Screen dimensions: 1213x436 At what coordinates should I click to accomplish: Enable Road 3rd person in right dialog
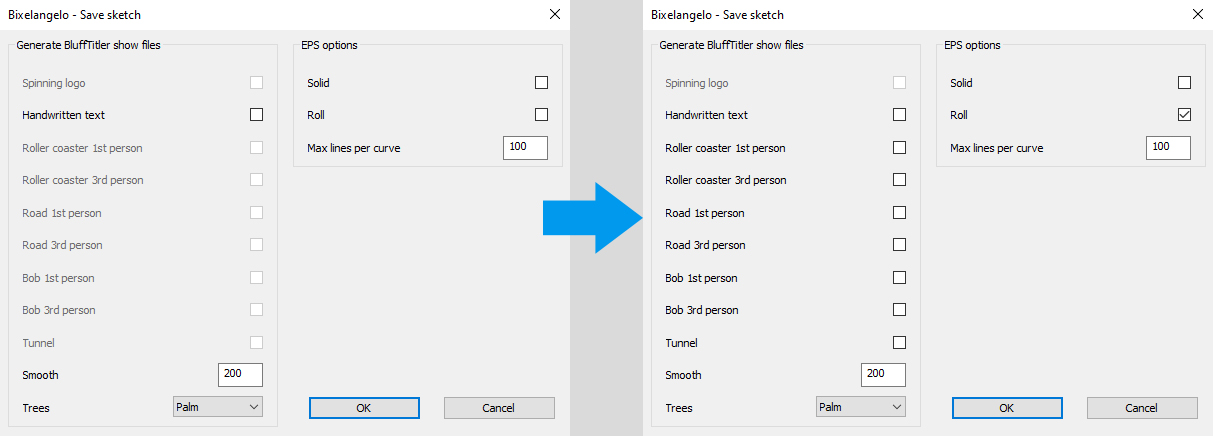899,245
